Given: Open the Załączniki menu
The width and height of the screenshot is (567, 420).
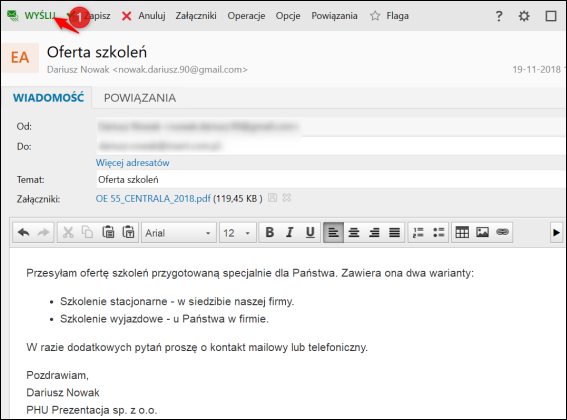Looking at the screenshot, I should 196,16.
